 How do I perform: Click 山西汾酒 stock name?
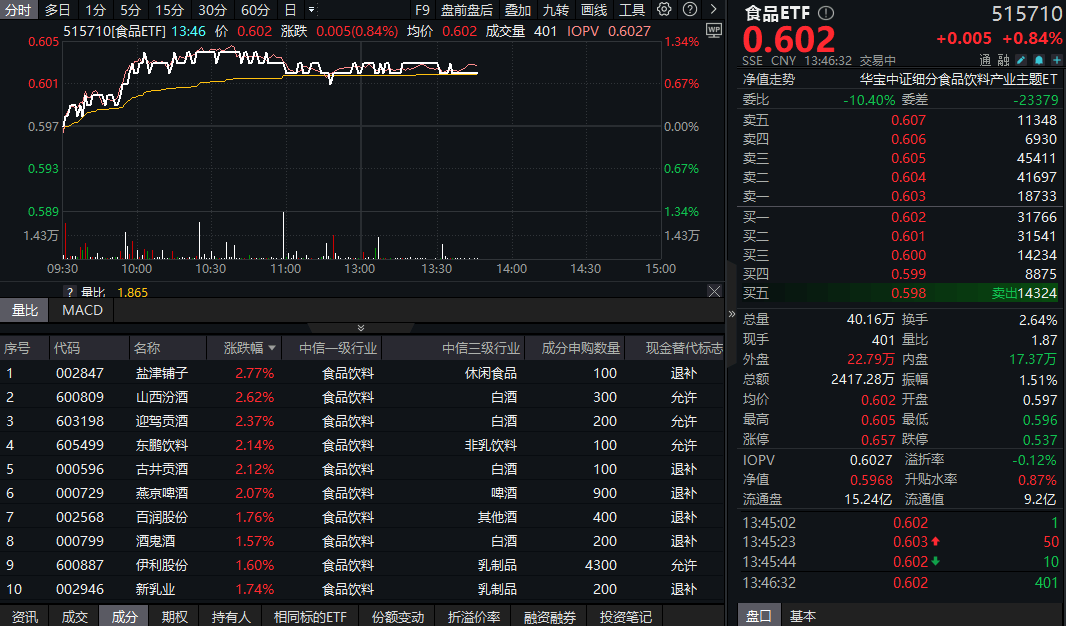[x=161, y=397]
